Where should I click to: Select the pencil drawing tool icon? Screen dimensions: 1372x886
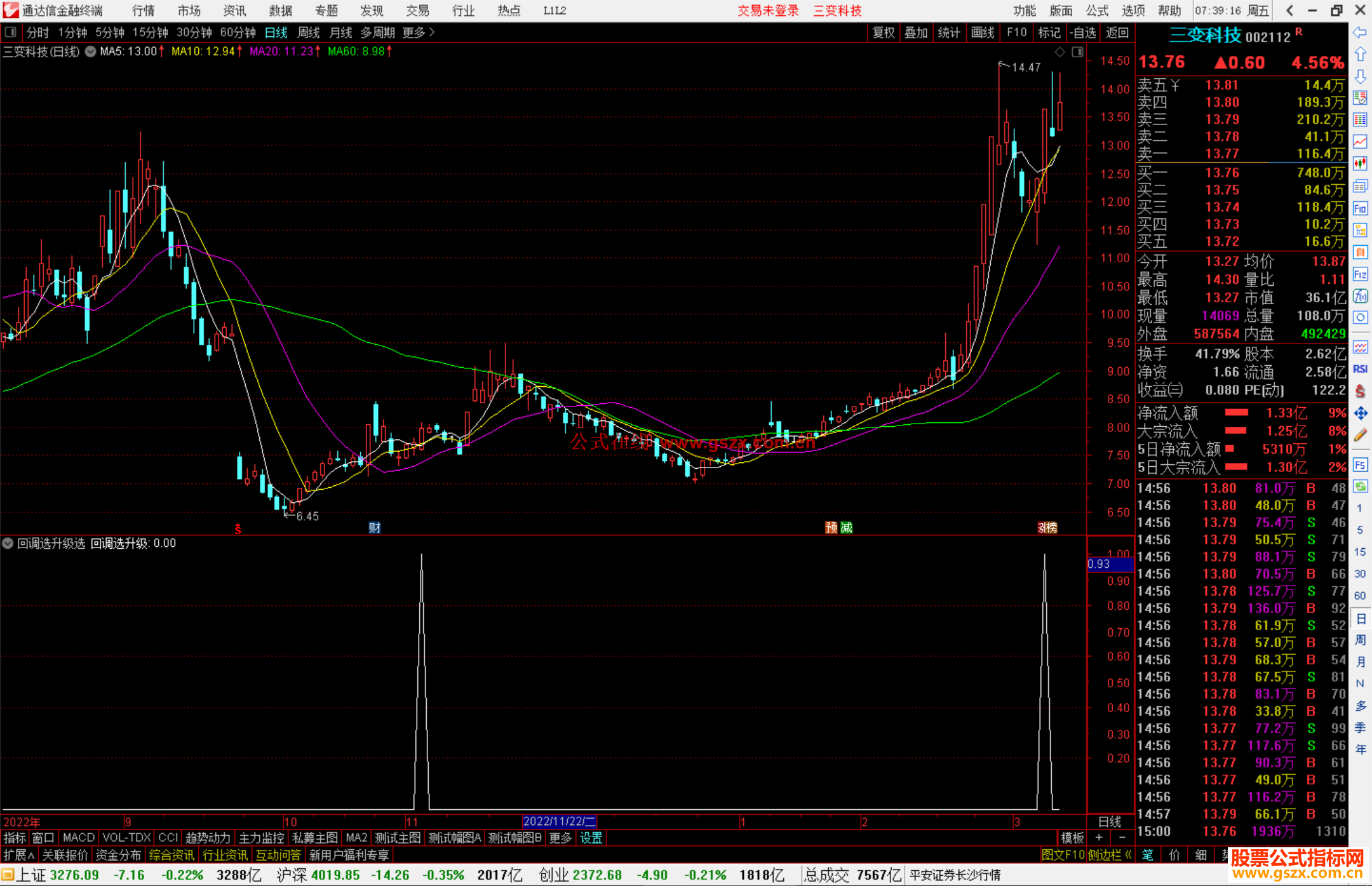pos(1360,435)
